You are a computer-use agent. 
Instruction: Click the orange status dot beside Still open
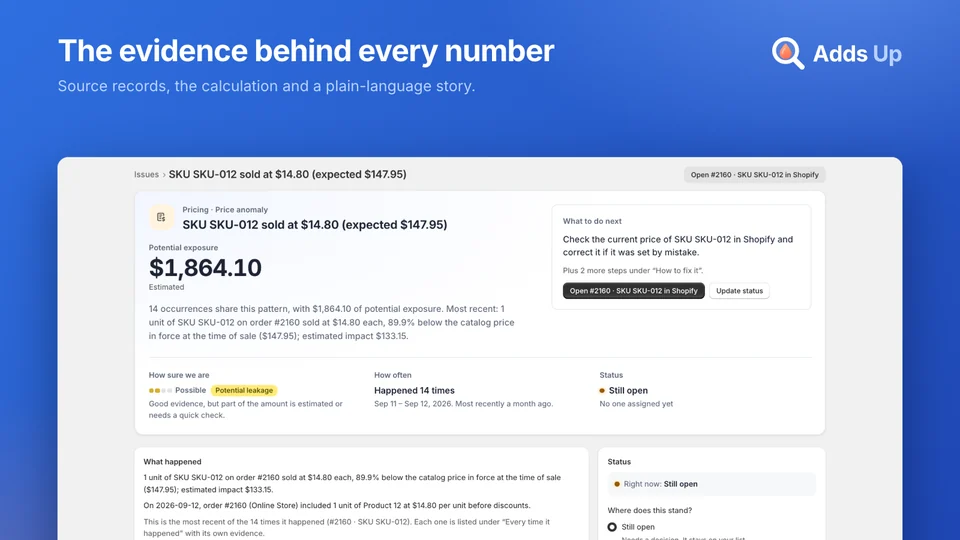pos(602,391)
